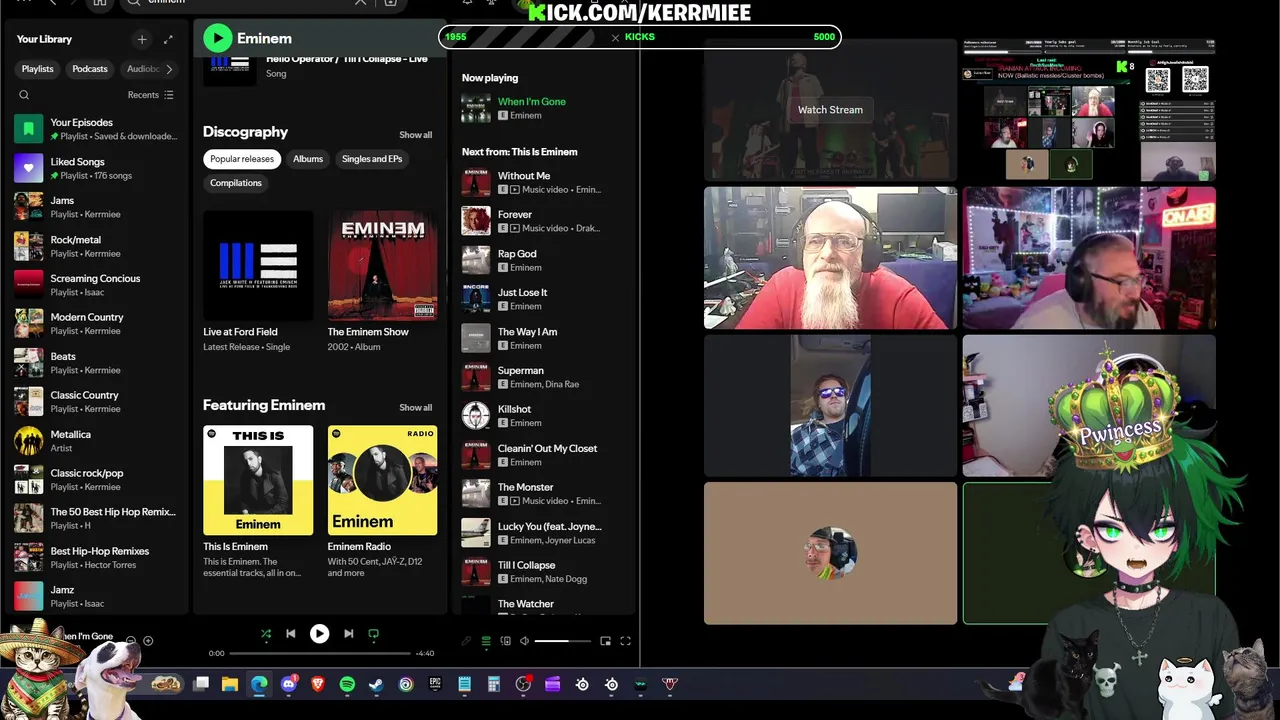1280x720 pixels.
Task: Click the Watch Stream button
Action: coord(830,110)
